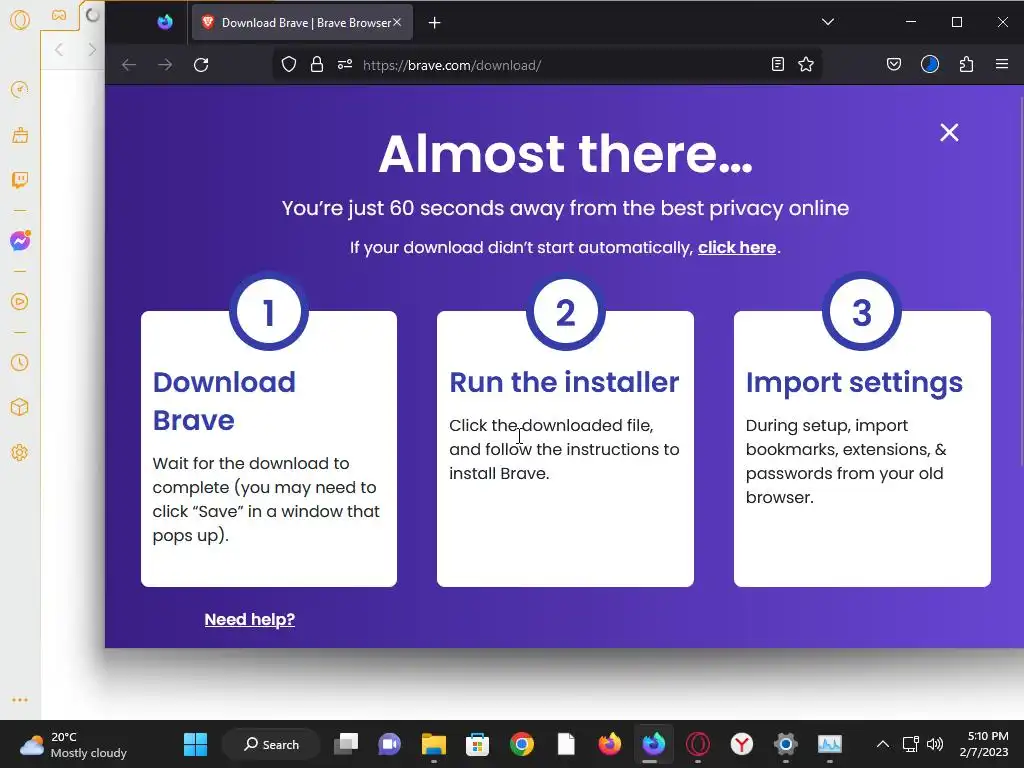Open Opera GX from taskbar
The width and height of the screenshot is (1024, 768).
point(698,744)
